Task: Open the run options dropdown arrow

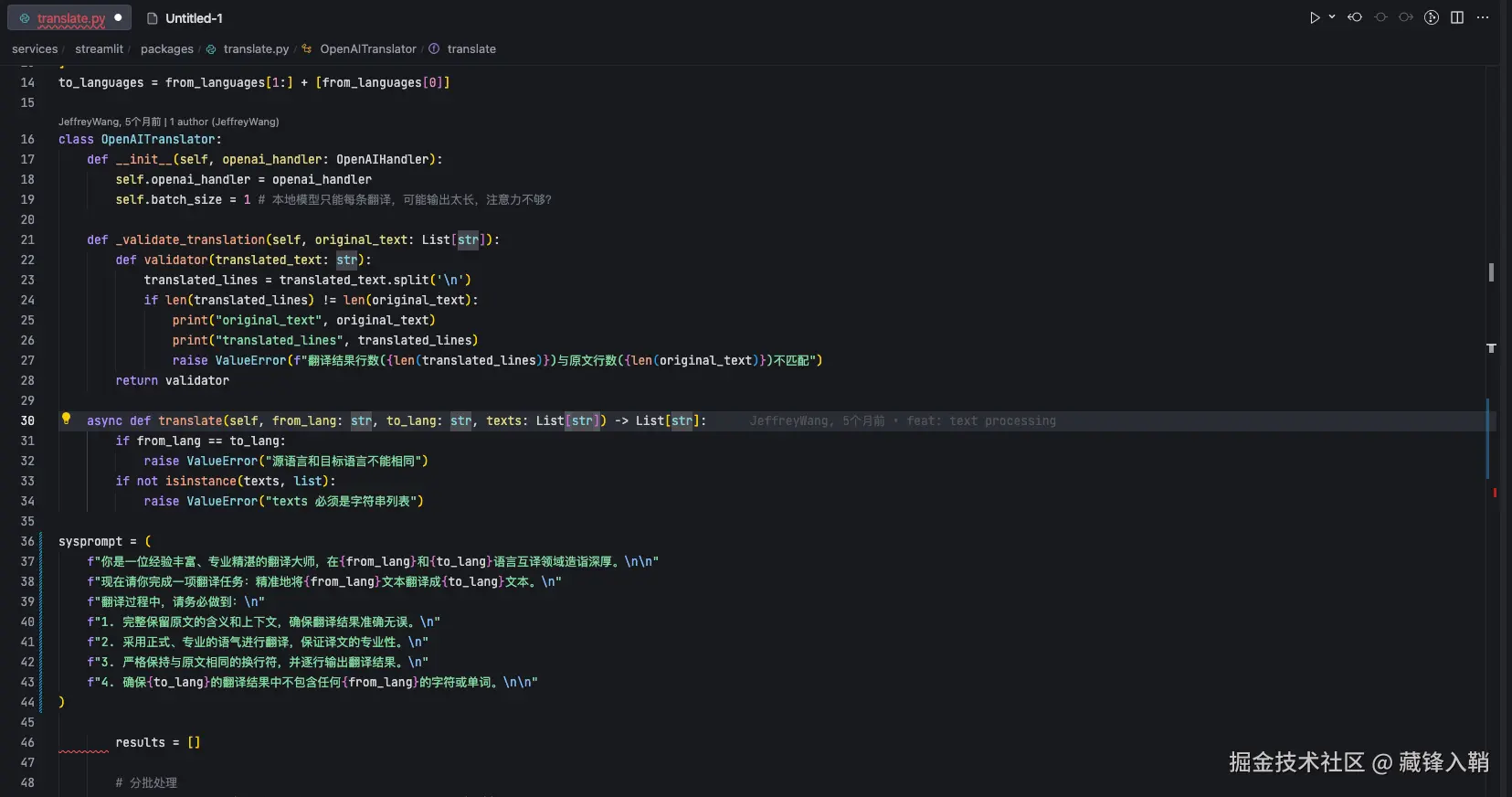Action: point(1332,17)
